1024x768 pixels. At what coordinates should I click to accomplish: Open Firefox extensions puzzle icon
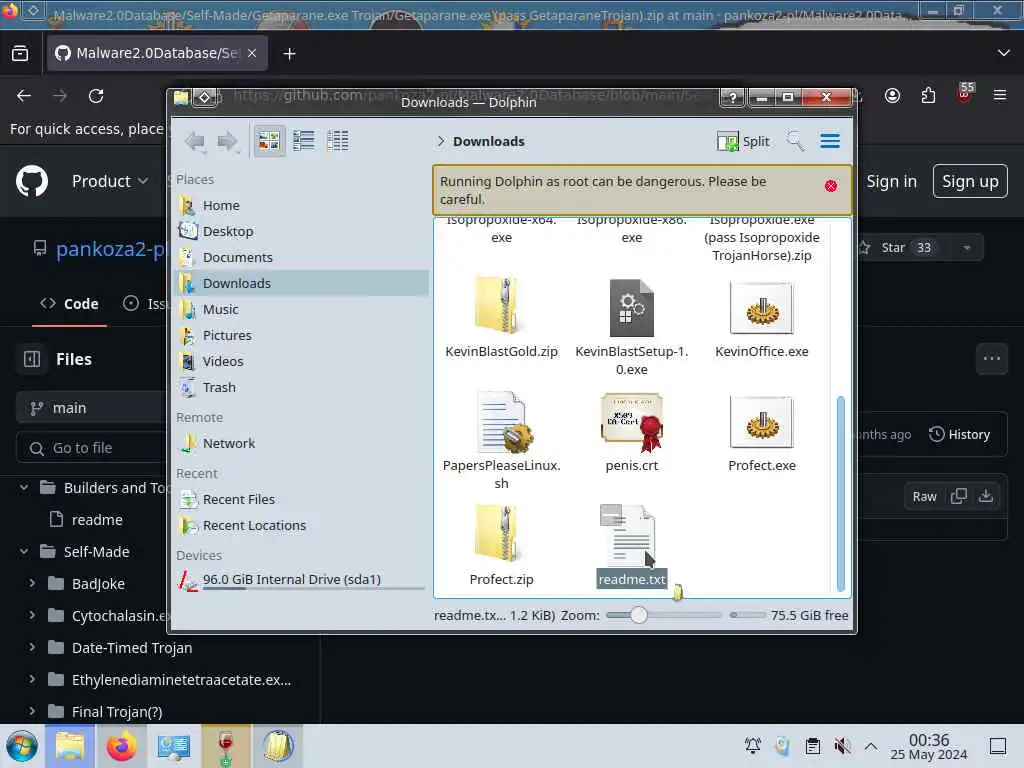[928, 96]
